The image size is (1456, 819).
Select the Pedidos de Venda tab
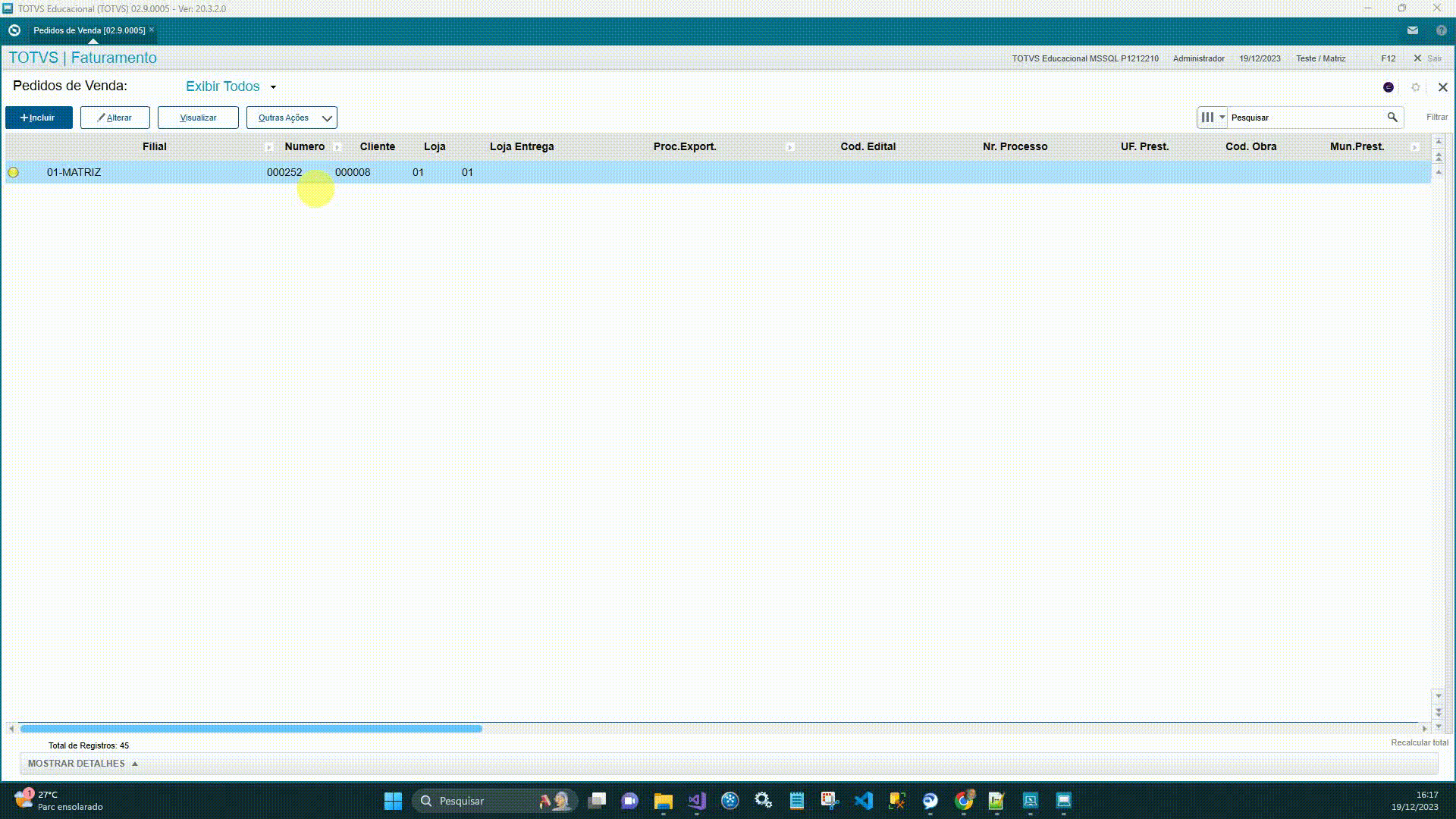pos(89,30)
